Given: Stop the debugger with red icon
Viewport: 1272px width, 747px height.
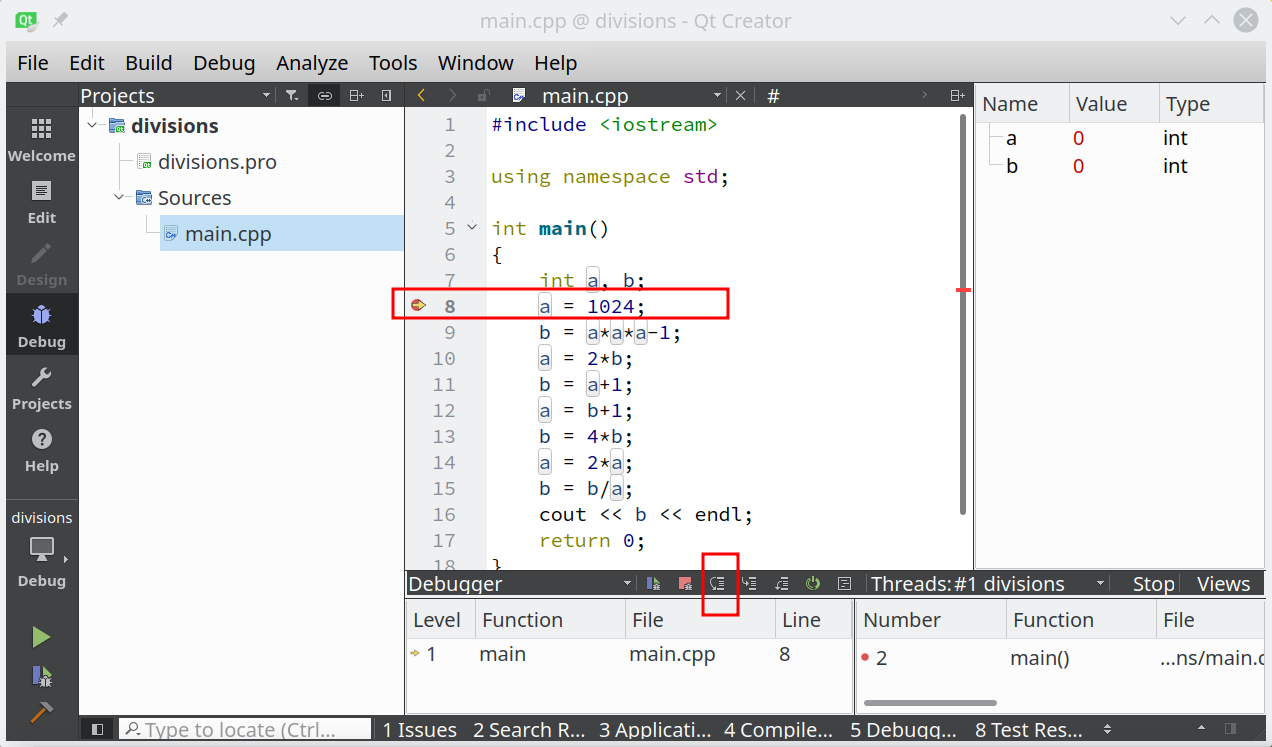Looking at the screenshot, I should [685, 583].
